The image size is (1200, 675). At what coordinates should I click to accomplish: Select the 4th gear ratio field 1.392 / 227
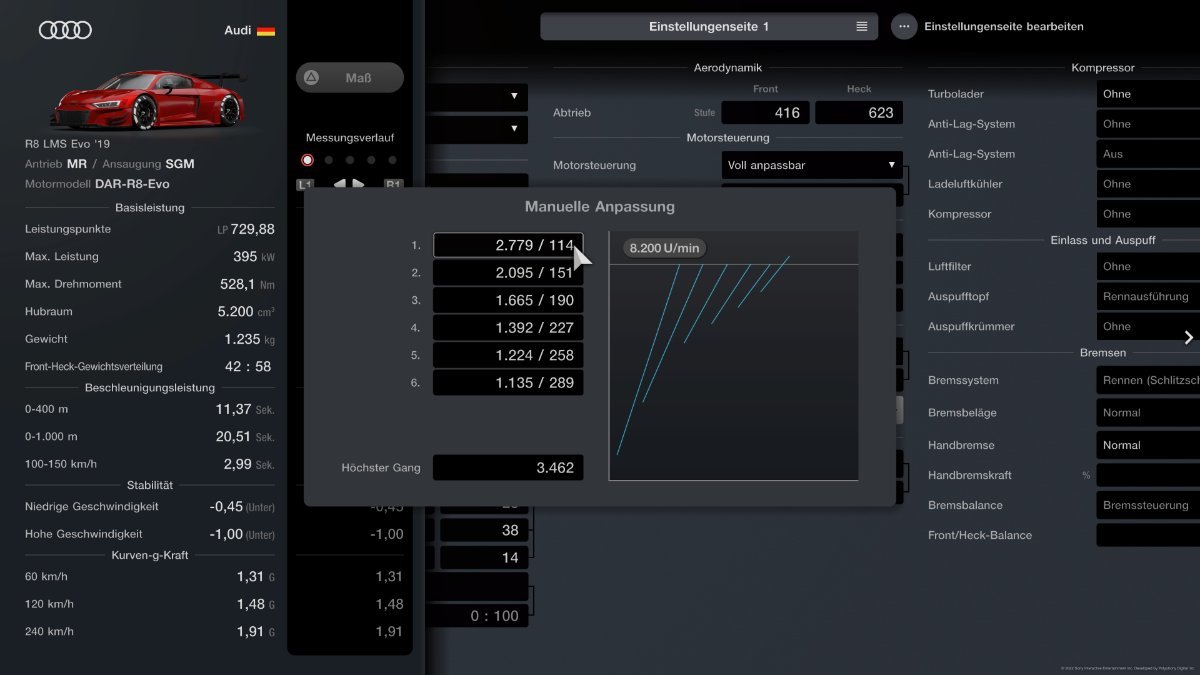[508, 327]
